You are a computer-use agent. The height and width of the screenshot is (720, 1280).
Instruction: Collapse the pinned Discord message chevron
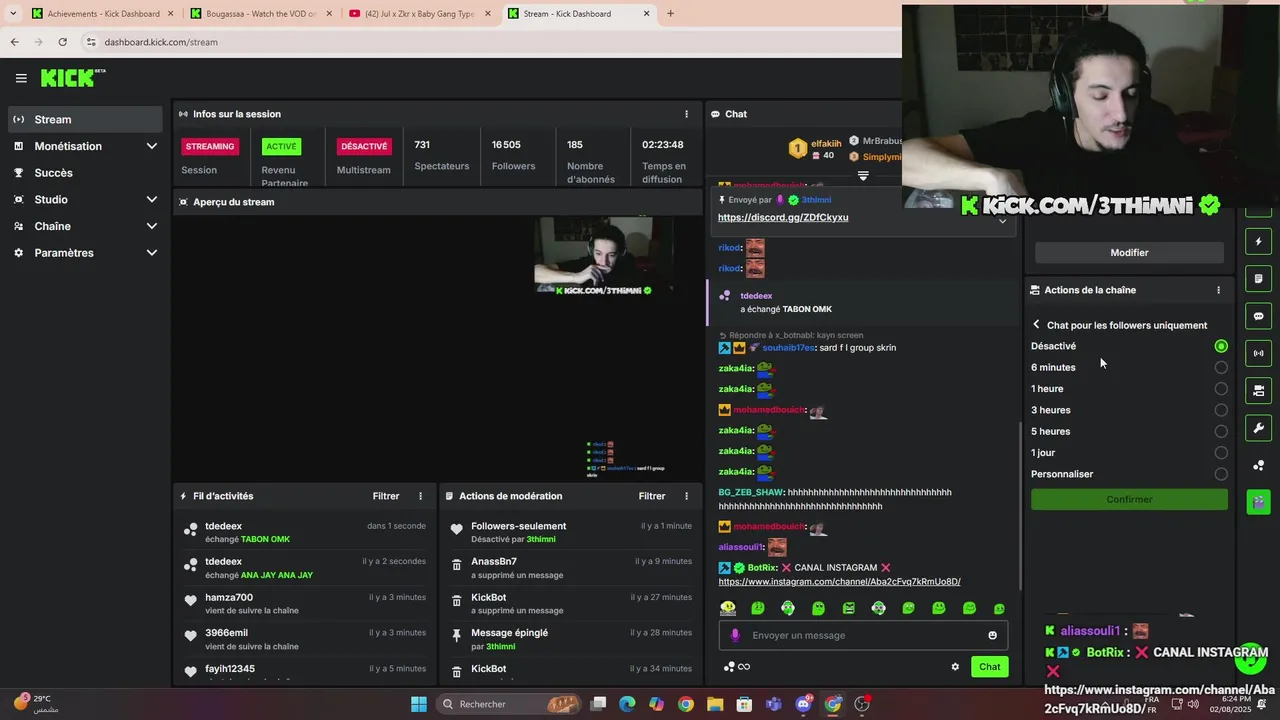1002,220
